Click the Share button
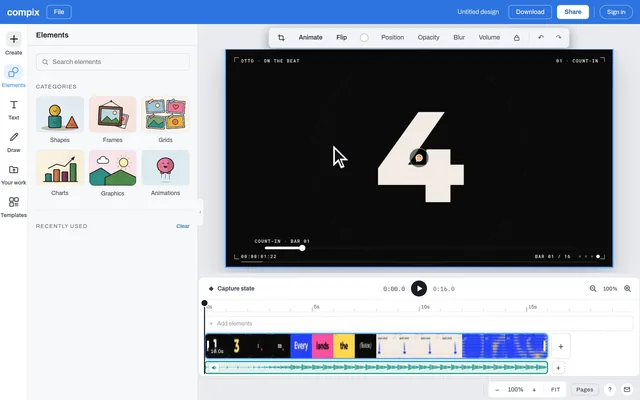 [x=573, y=12]
